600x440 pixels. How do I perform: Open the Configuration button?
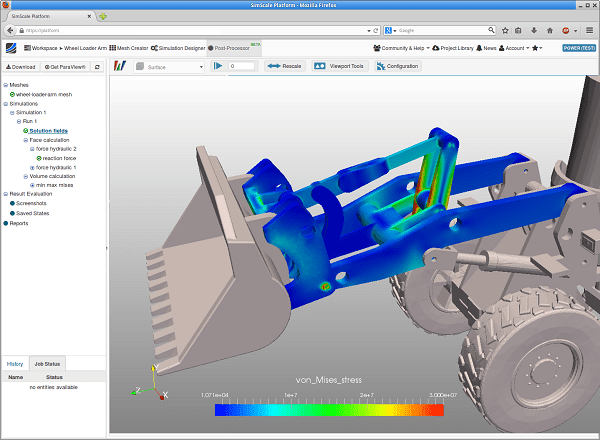(398, 66)
